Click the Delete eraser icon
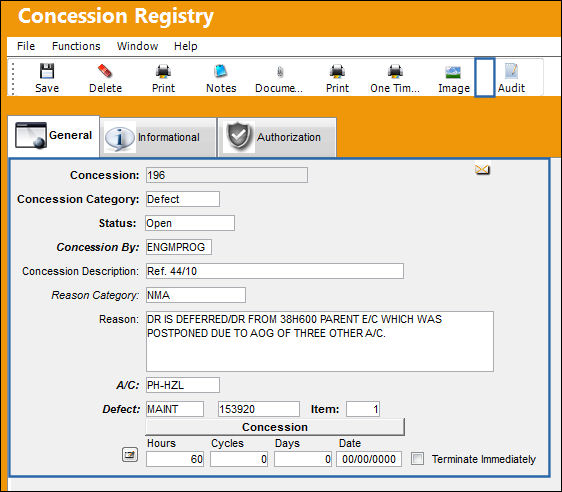Viewport: 562px width, 492px height. pyautogui.click(x=105, y=71)
